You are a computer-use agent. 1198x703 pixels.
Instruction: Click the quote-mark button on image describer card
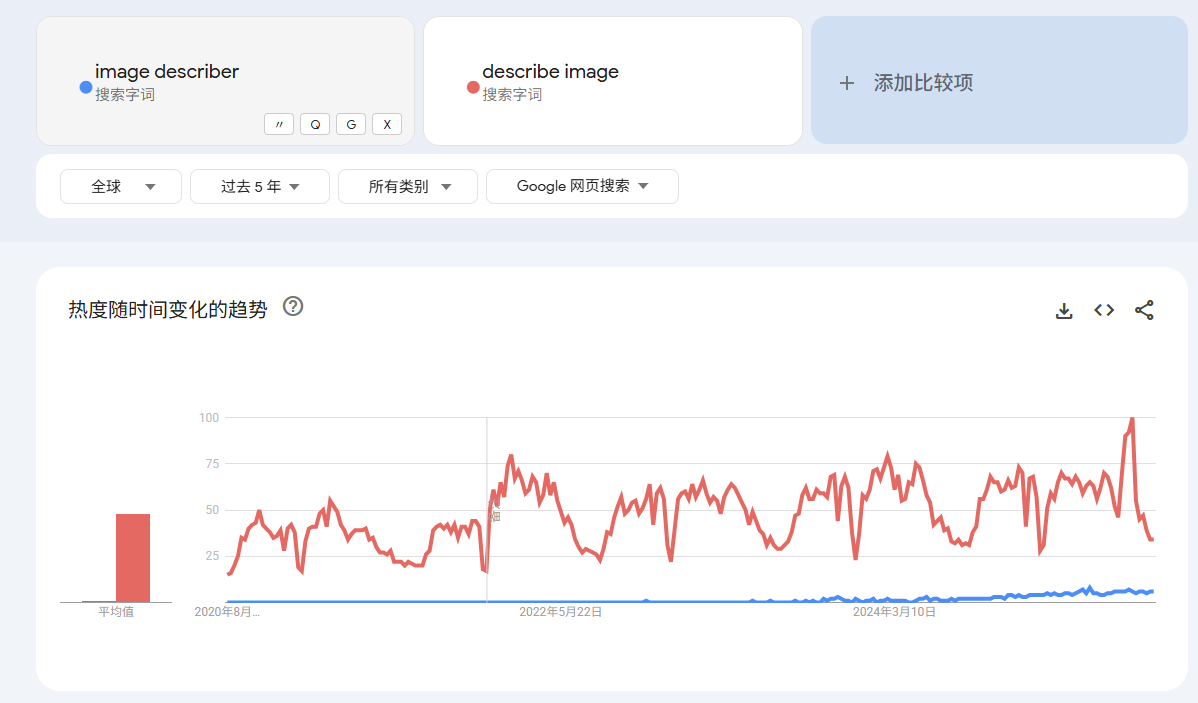pos(279,124)
